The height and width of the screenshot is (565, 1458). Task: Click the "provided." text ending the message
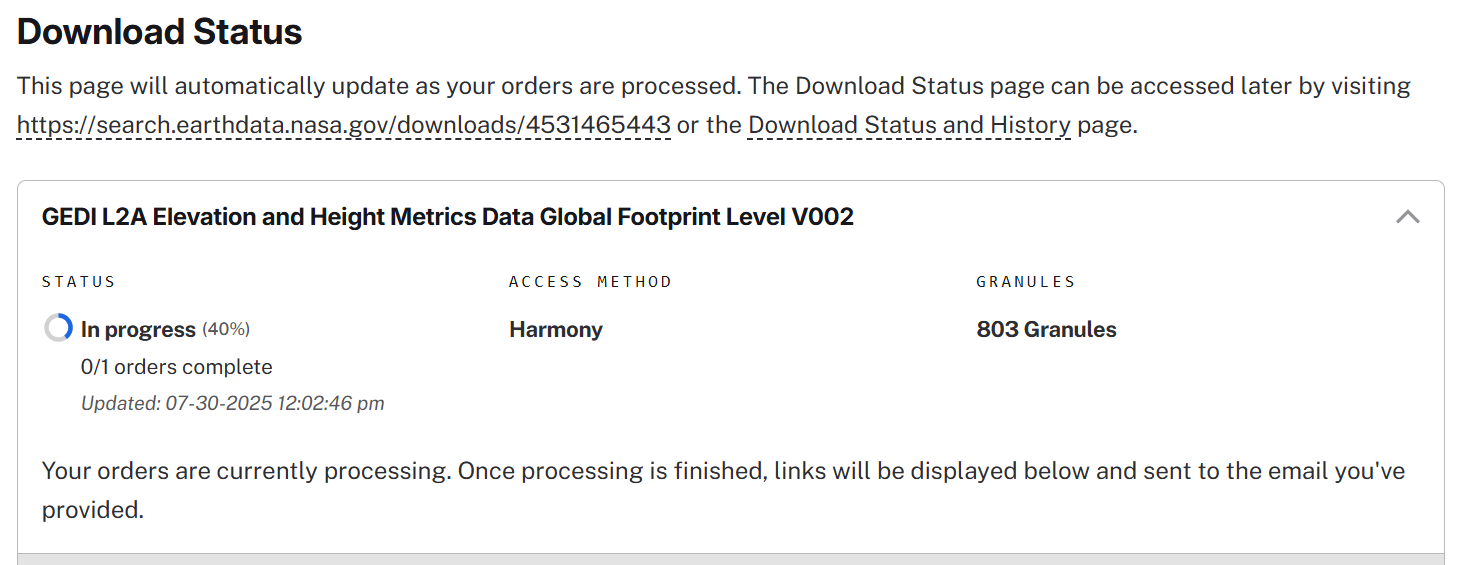[x=93, y=510]
